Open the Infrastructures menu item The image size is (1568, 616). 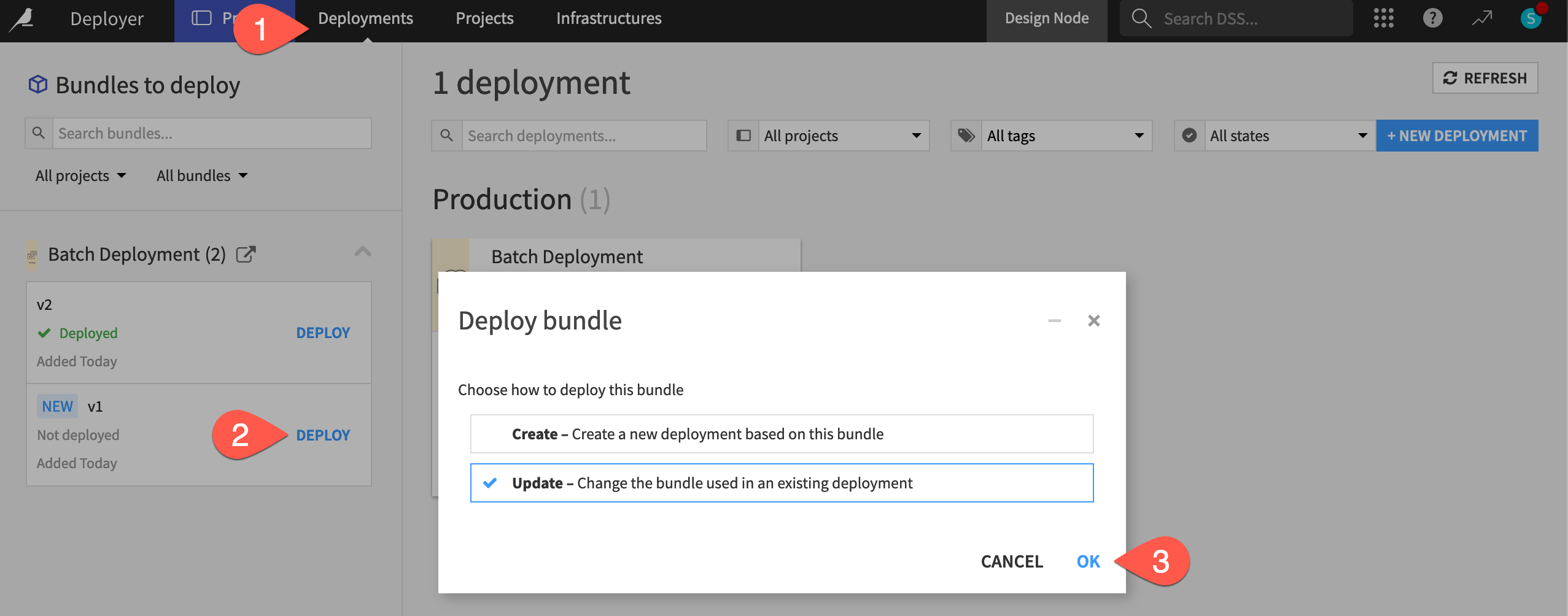point(608,18)
